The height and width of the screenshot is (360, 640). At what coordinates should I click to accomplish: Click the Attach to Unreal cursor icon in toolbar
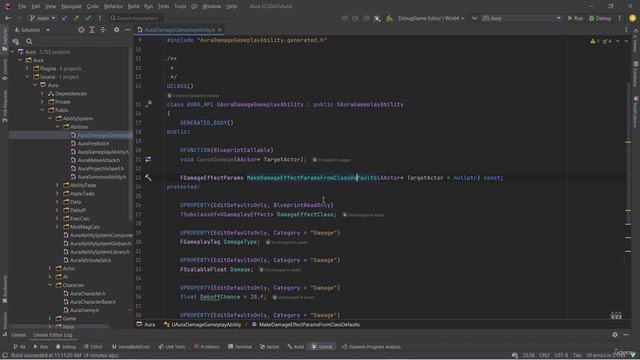(x=378, y=18)
